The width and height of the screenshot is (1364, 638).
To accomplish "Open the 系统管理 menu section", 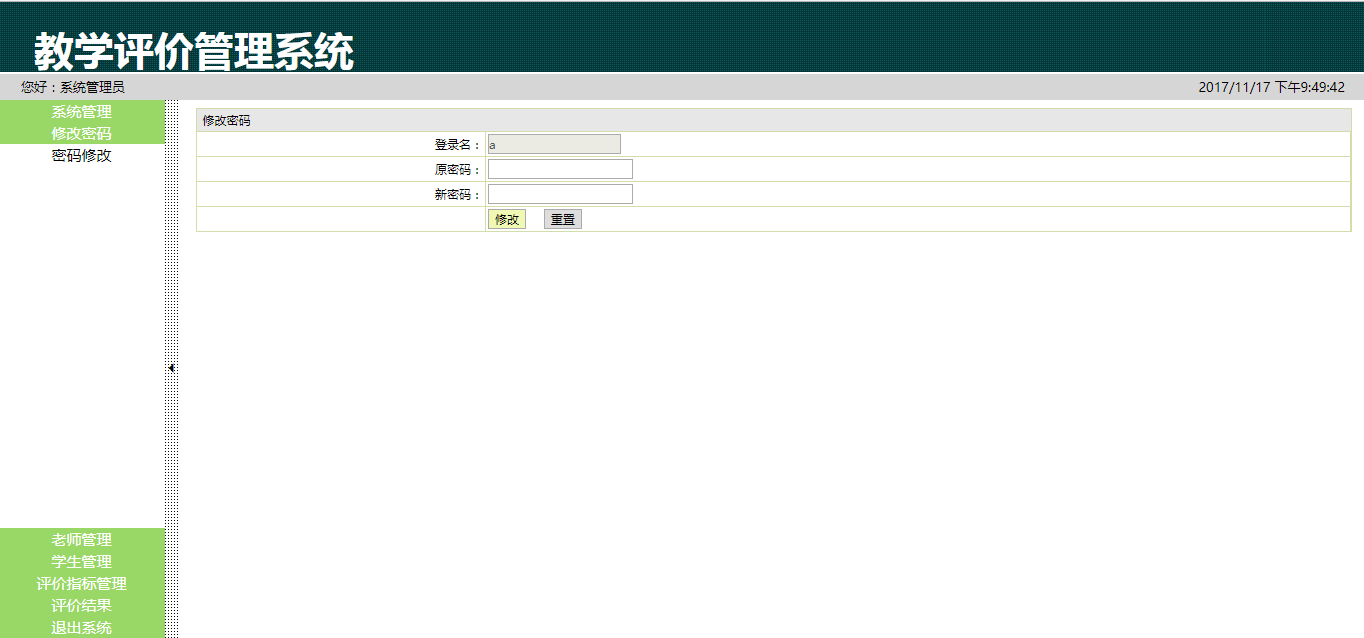I will click(82, 111).
